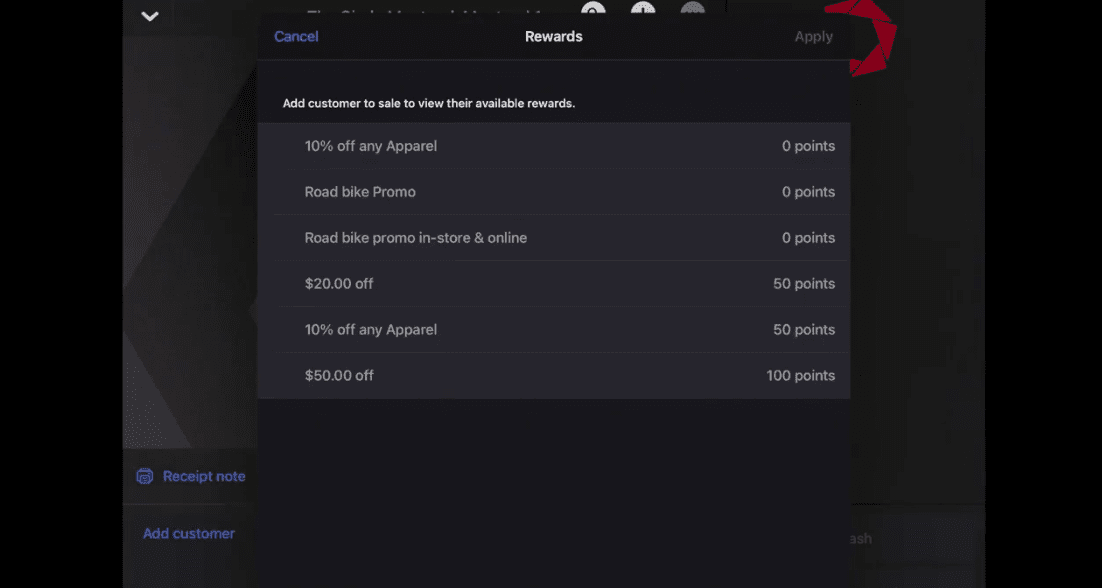The width and height of the screenshot is (1102, 588).
Task: Click the receipt note printer icon
Action: pos(145,476)
